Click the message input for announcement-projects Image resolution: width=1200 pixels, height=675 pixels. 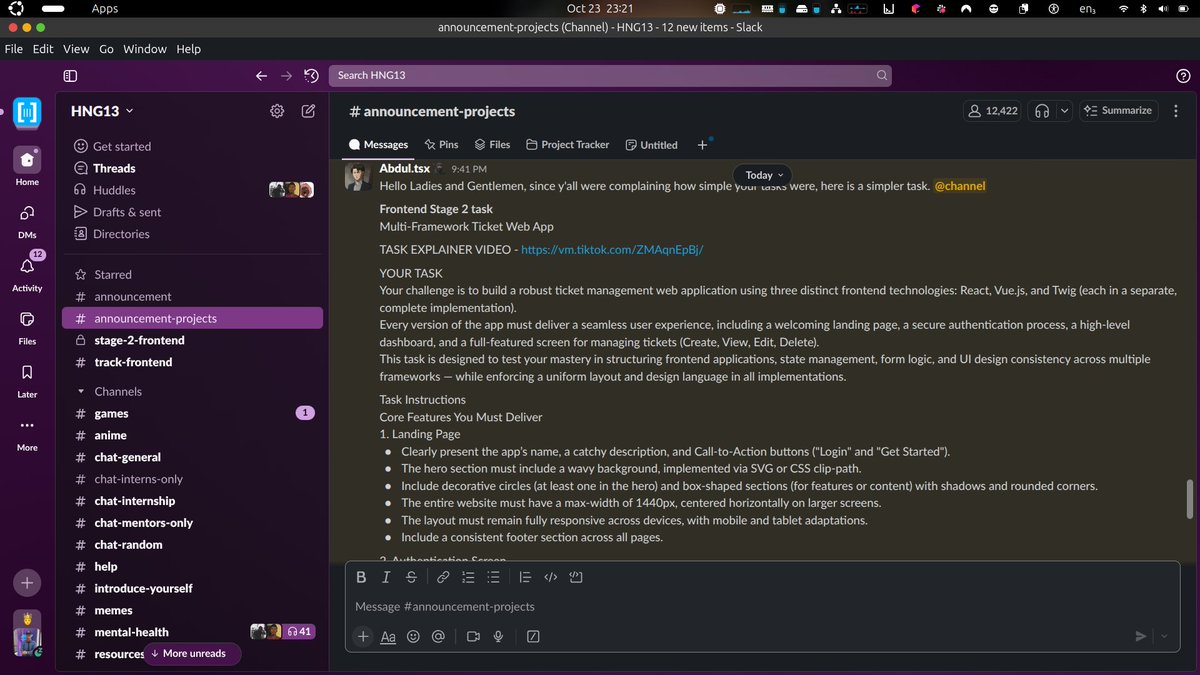762,606
